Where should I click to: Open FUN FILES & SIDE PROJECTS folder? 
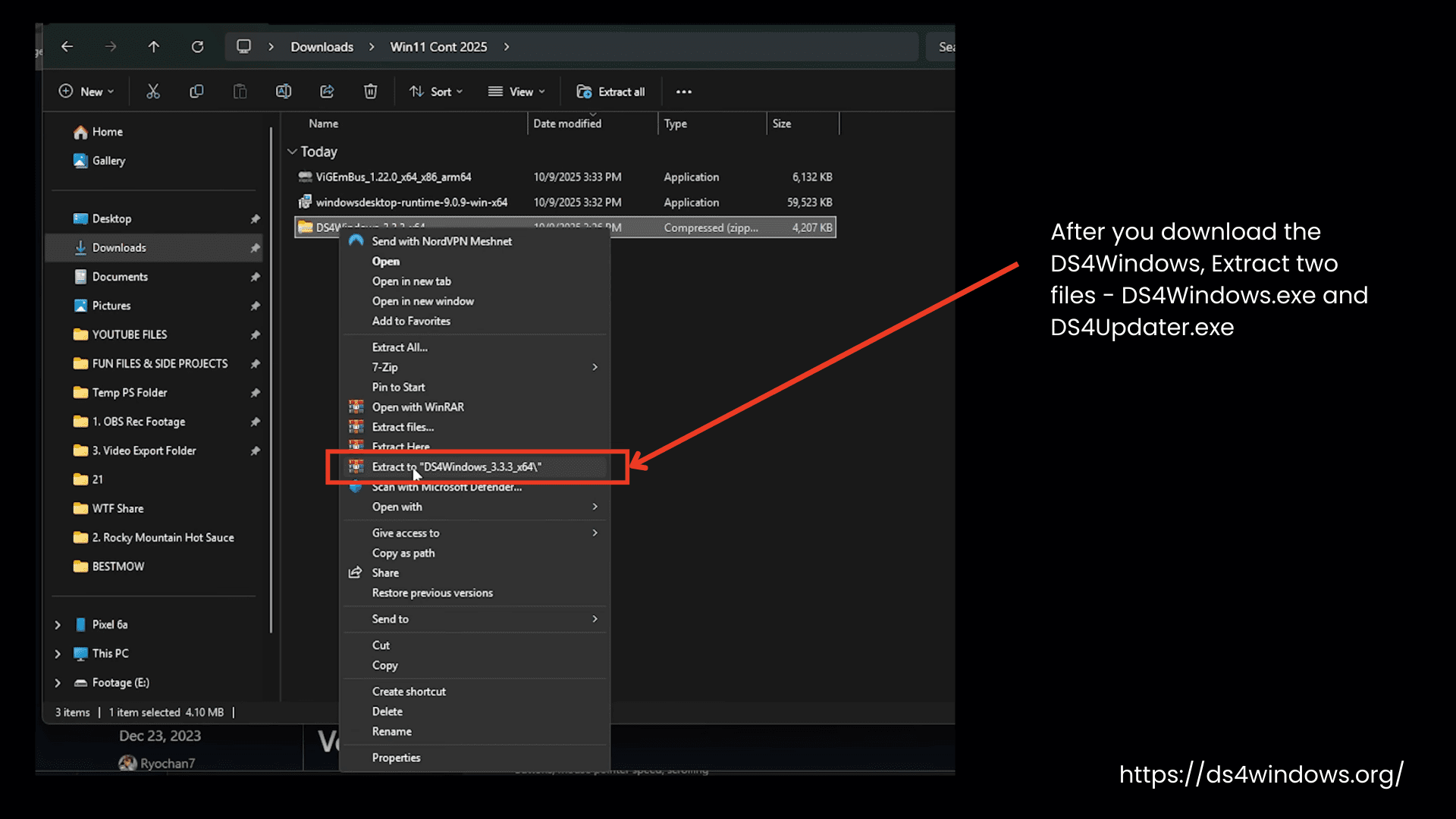coord(150,364)
